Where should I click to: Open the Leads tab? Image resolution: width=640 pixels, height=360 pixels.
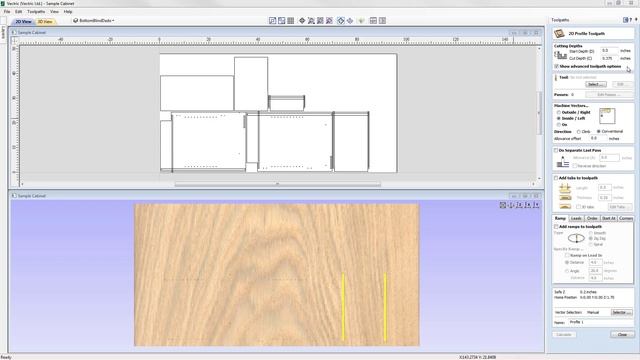pos(576,219)
